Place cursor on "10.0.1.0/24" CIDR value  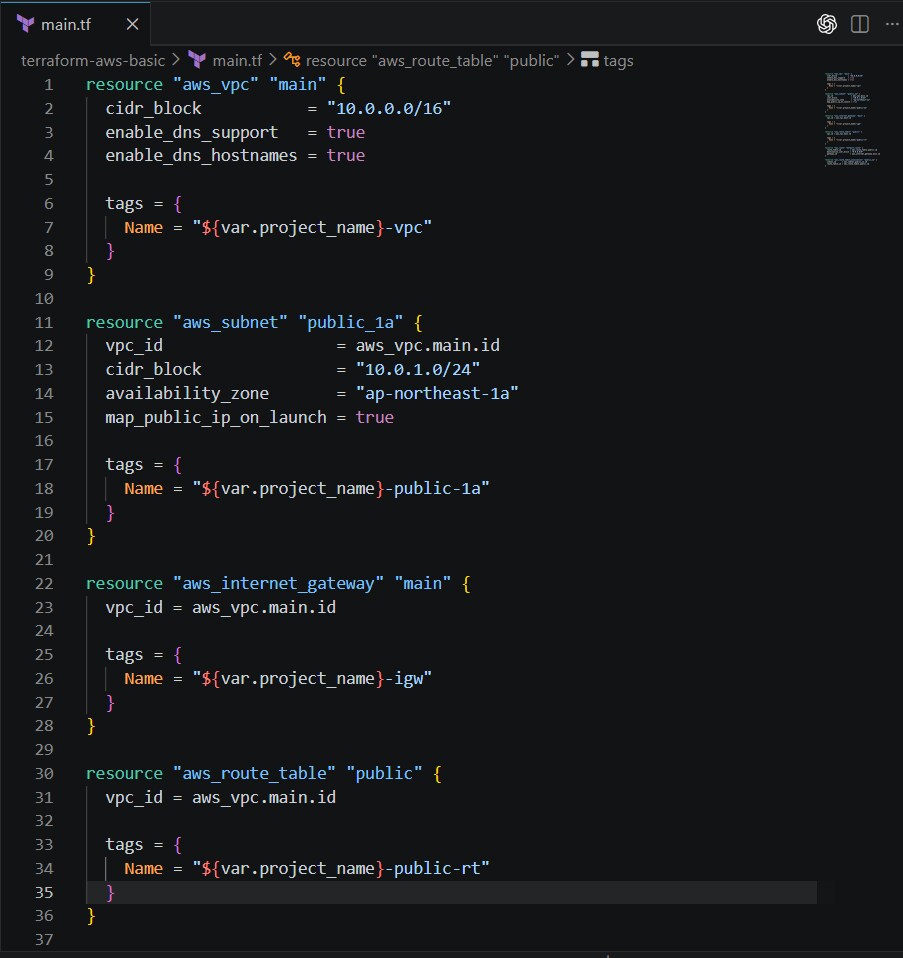pos(418,370)
